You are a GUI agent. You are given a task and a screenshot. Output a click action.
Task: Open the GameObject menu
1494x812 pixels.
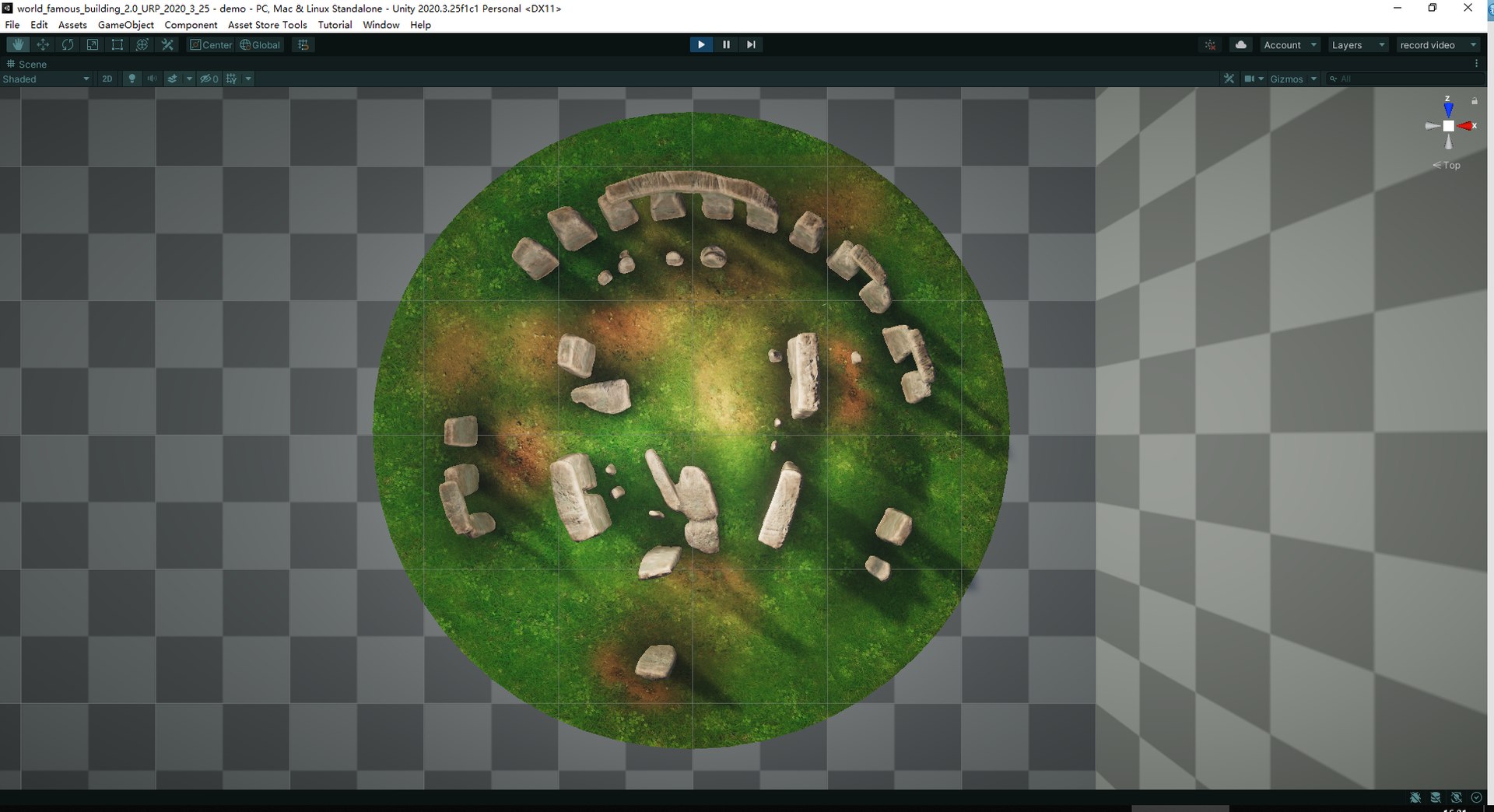click(x=125, y=25)
